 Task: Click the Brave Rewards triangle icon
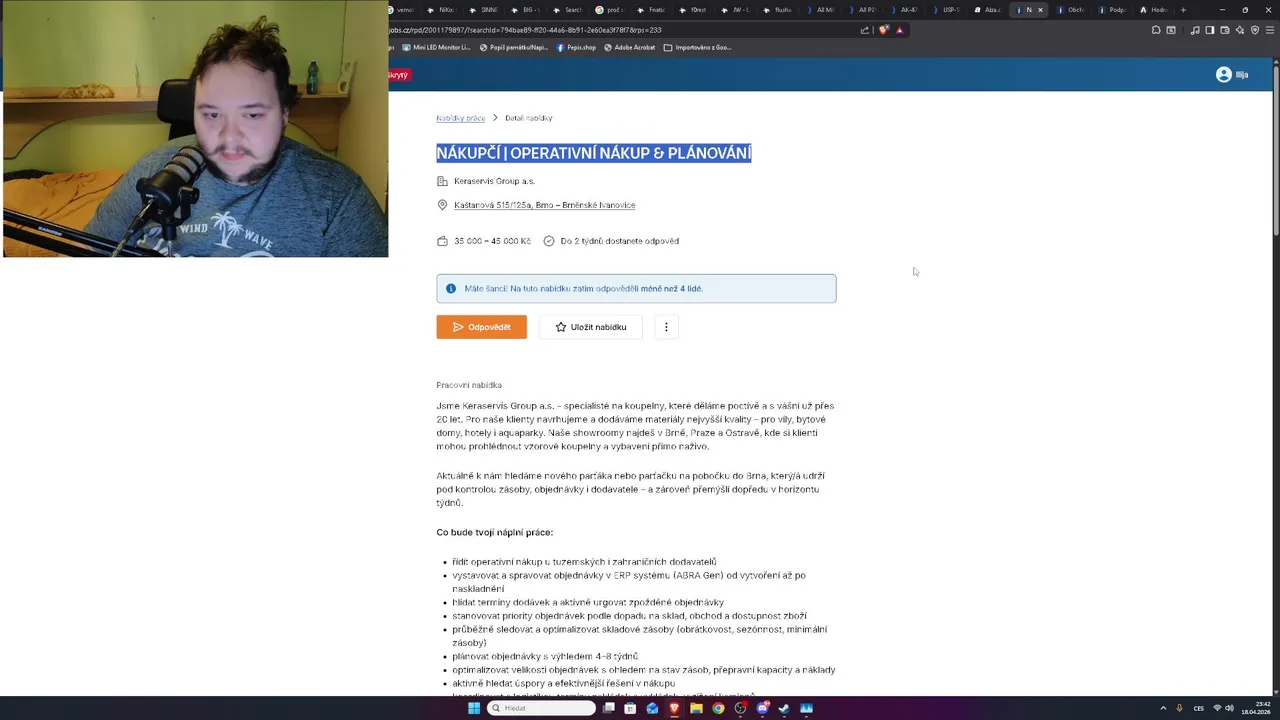click(x=899, y=30)
